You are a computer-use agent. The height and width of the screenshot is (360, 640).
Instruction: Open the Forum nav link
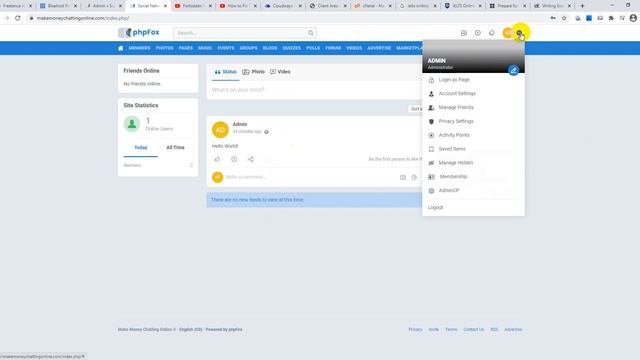click(333, 48)
